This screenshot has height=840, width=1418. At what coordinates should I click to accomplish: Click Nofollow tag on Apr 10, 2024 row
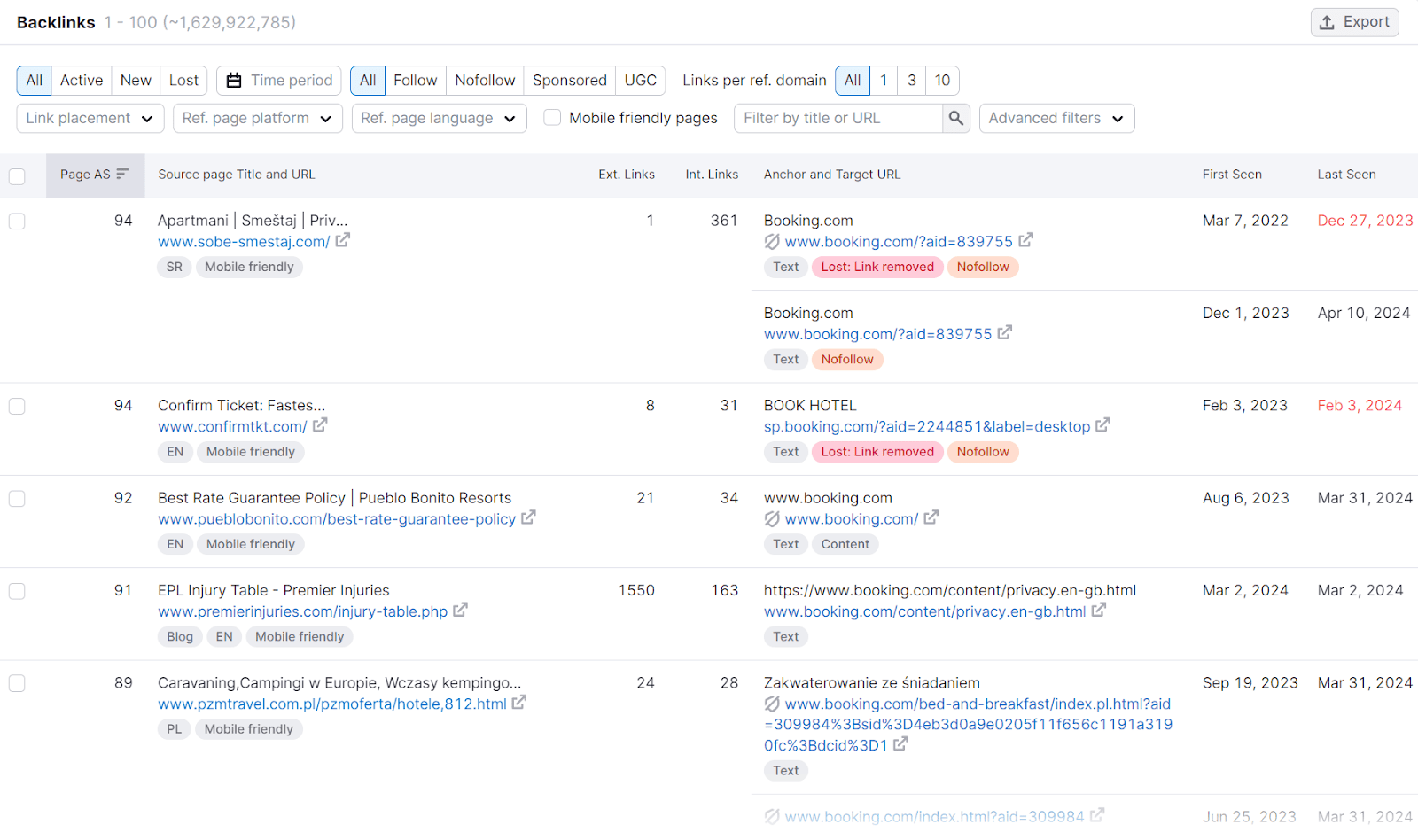click(847, 359)
